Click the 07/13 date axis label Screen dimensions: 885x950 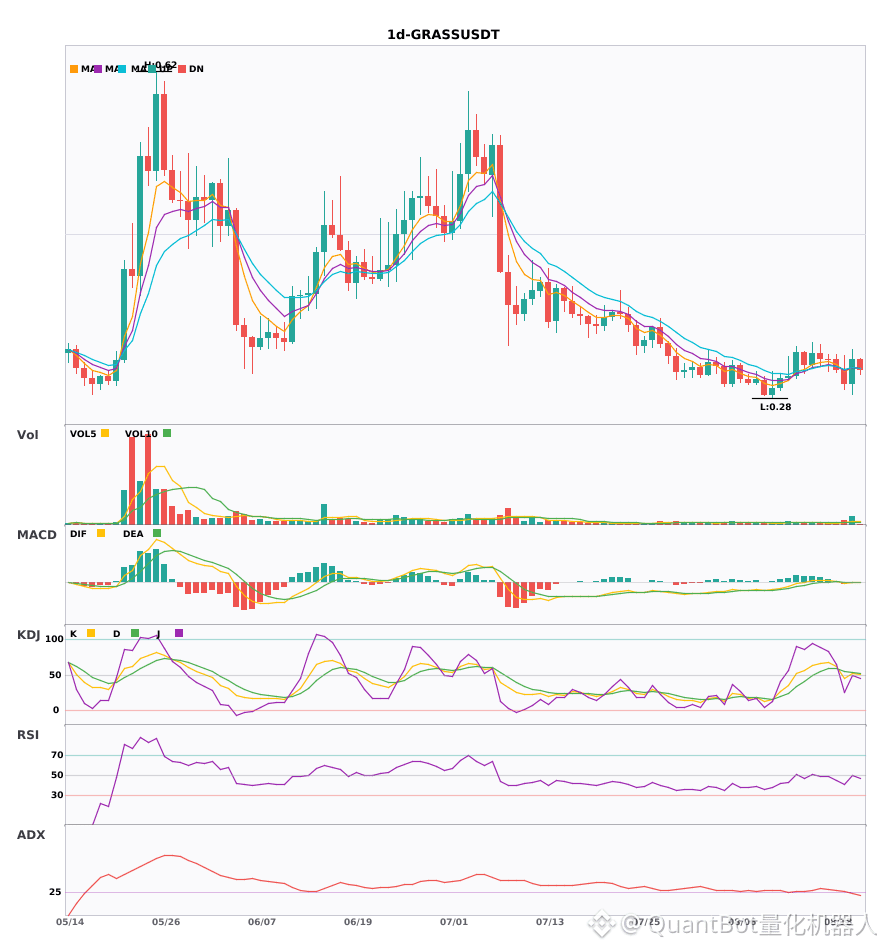tap(550, 922)
